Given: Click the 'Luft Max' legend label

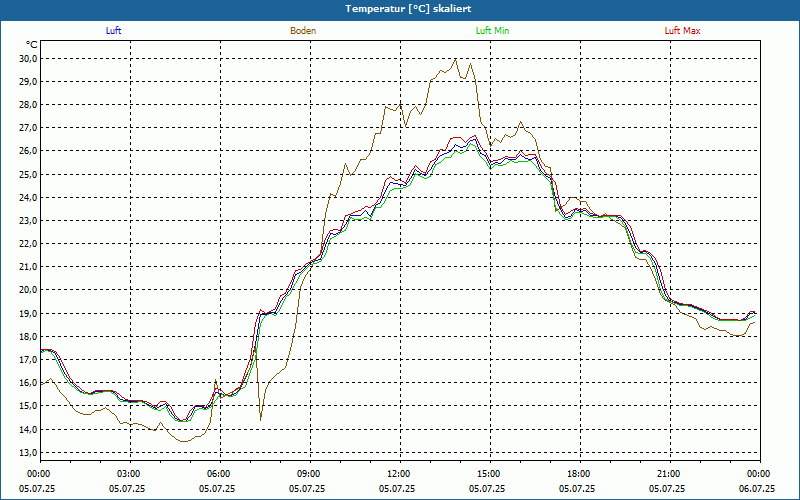Looking at the screenshot, I should pos(682,31).
